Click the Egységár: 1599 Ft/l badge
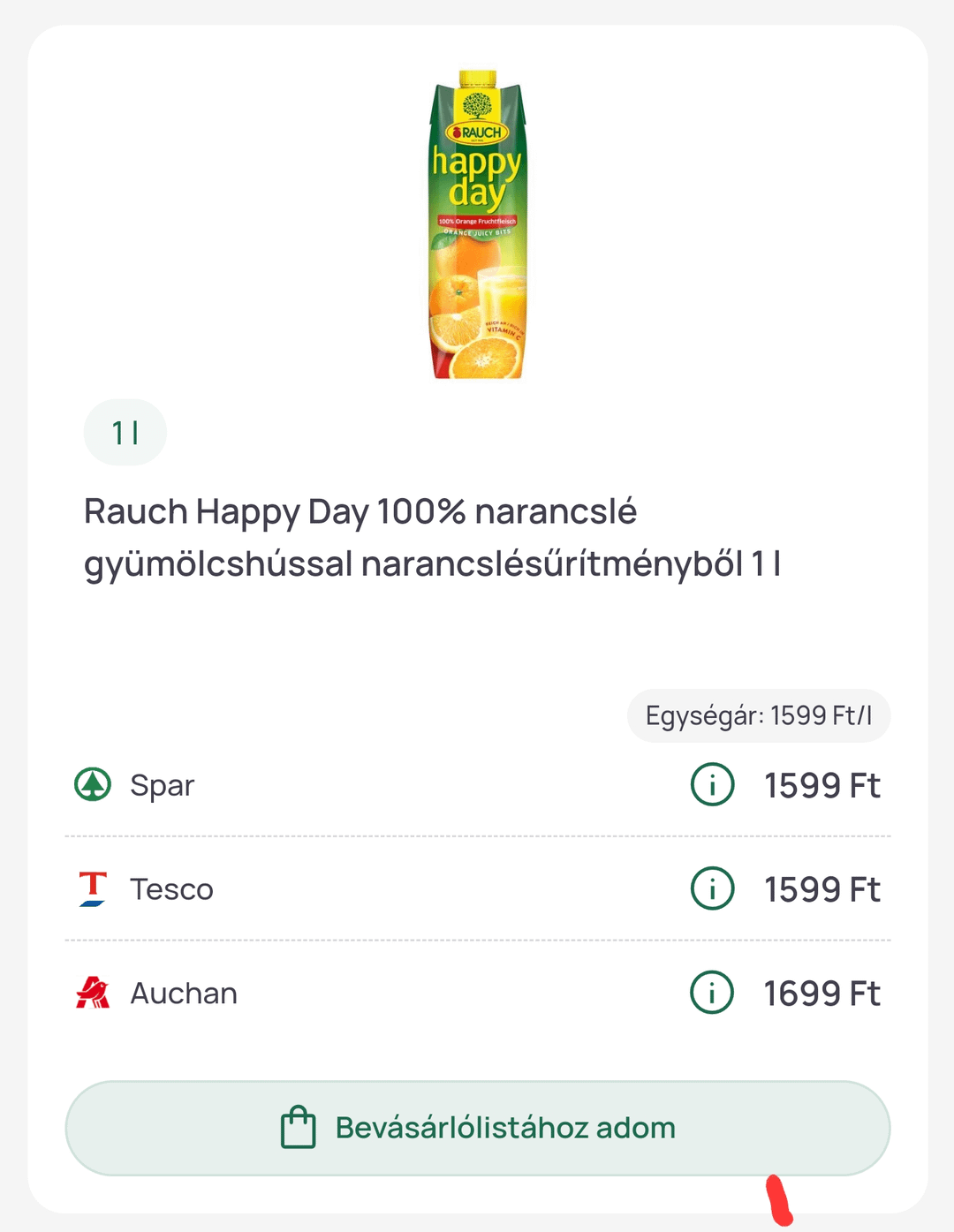This screenshot has height=1232, width=954. coord(759,715)
